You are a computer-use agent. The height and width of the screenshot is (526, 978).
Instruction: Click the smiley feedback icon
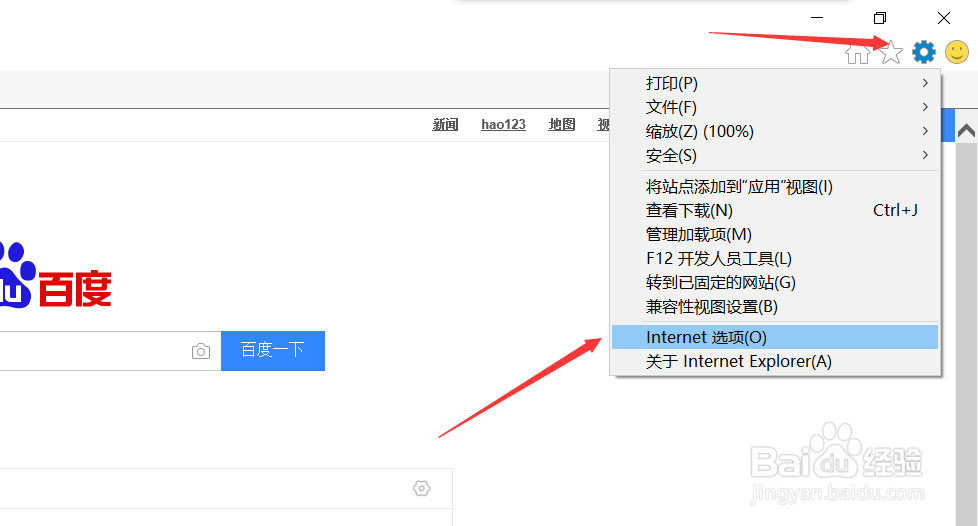(957, 52)
